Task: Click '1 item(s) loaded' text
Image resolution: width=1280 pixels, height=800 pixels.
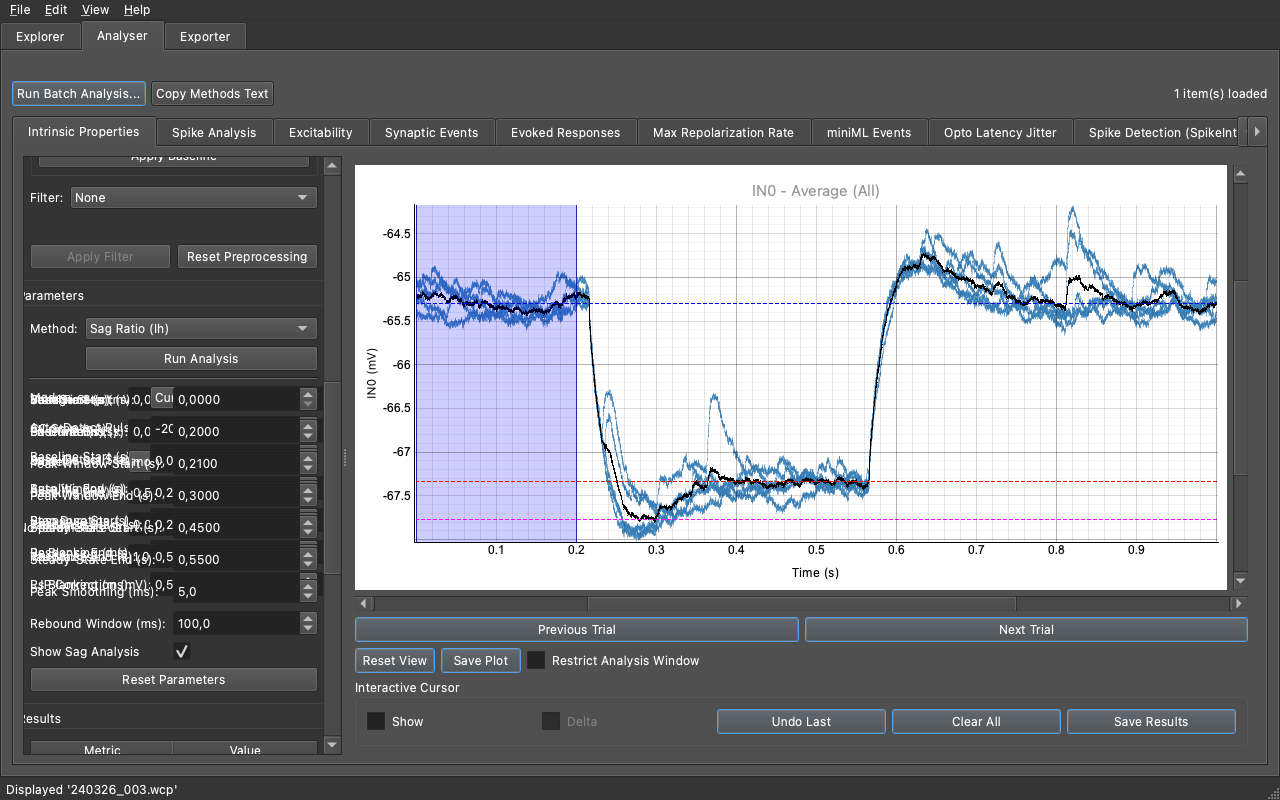Action: click(x=1220, y=94)
